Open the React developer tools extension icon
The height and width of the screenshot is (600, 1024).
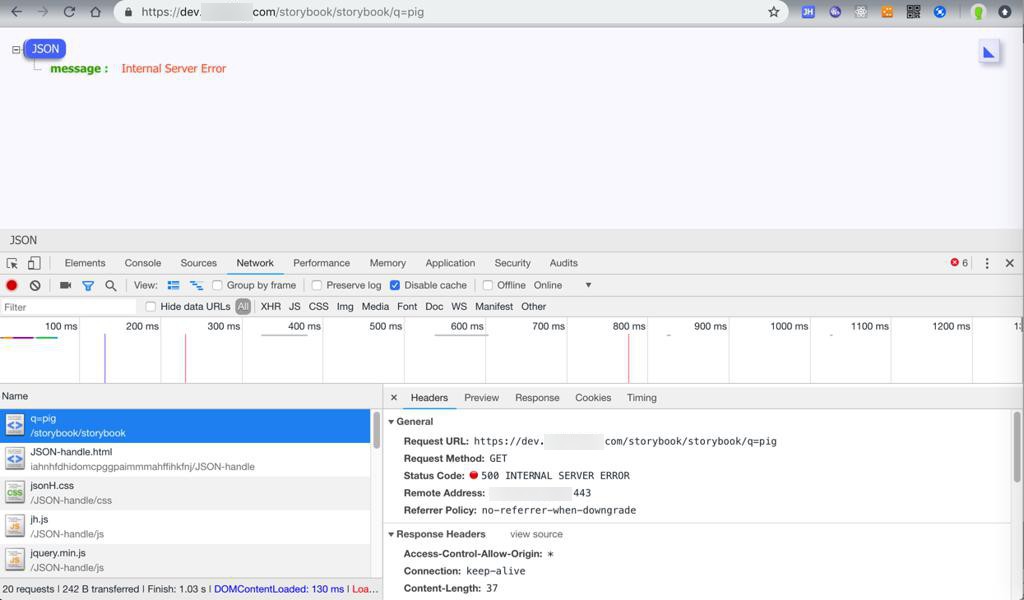tap(861, 12)
